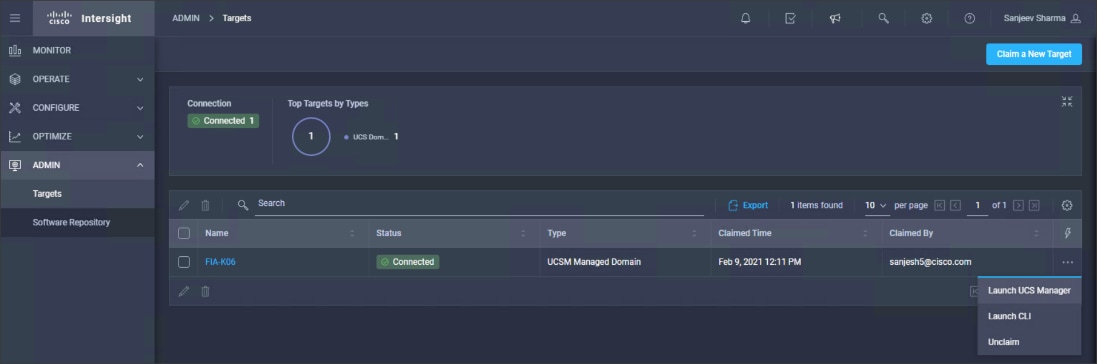Click the ADMIN monitor icon

click(x=15, y=165)
